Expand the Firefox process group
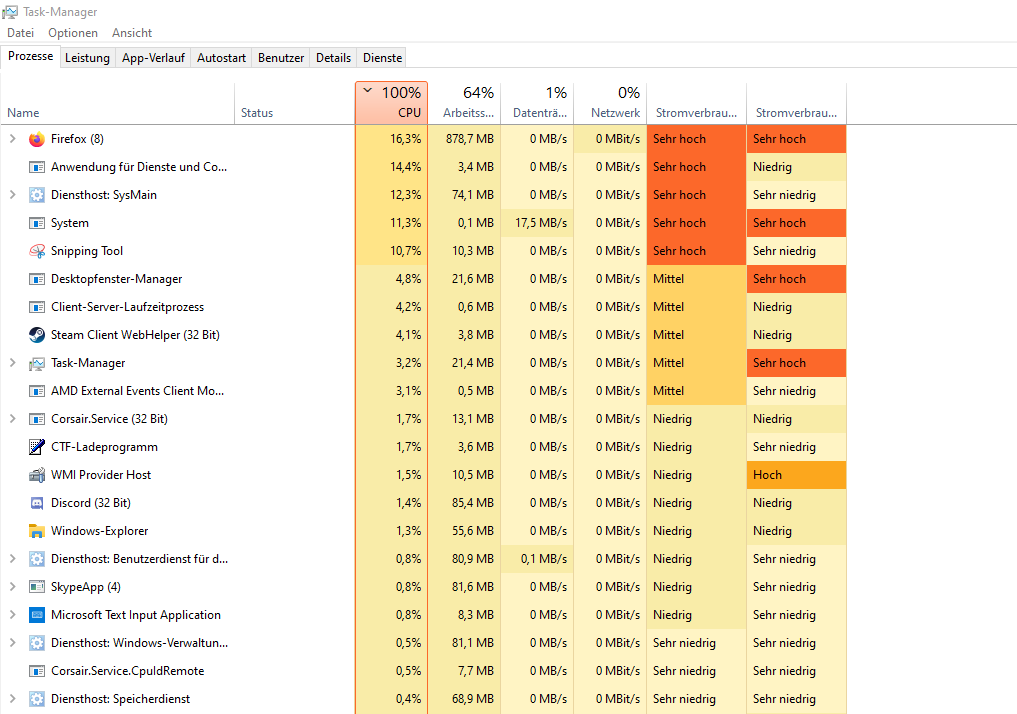Viewport: 1017px width, 714px height. (x=12, y=139)
